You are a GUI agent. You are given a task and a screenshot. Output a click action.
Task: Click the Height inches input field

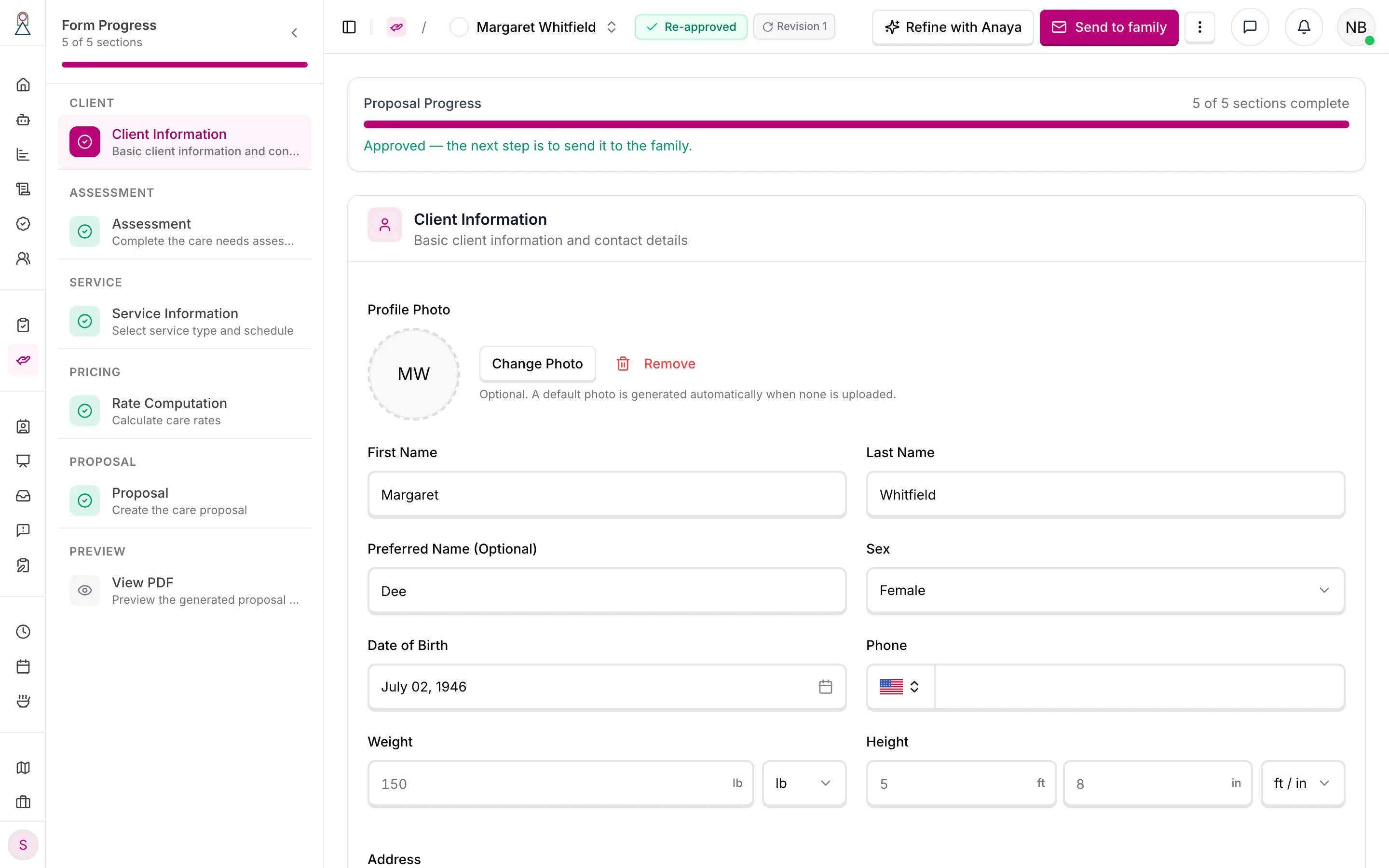click(x=1157, y=784)
